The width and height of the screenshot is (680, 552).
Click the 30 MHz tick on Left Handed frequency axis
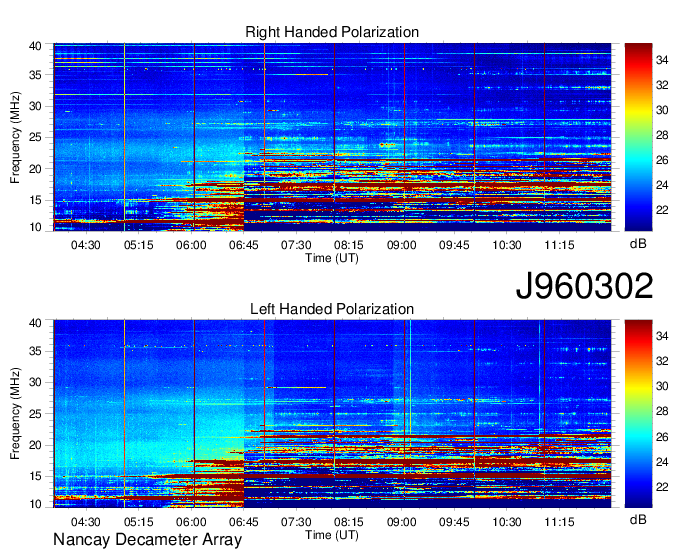[35, 382]
